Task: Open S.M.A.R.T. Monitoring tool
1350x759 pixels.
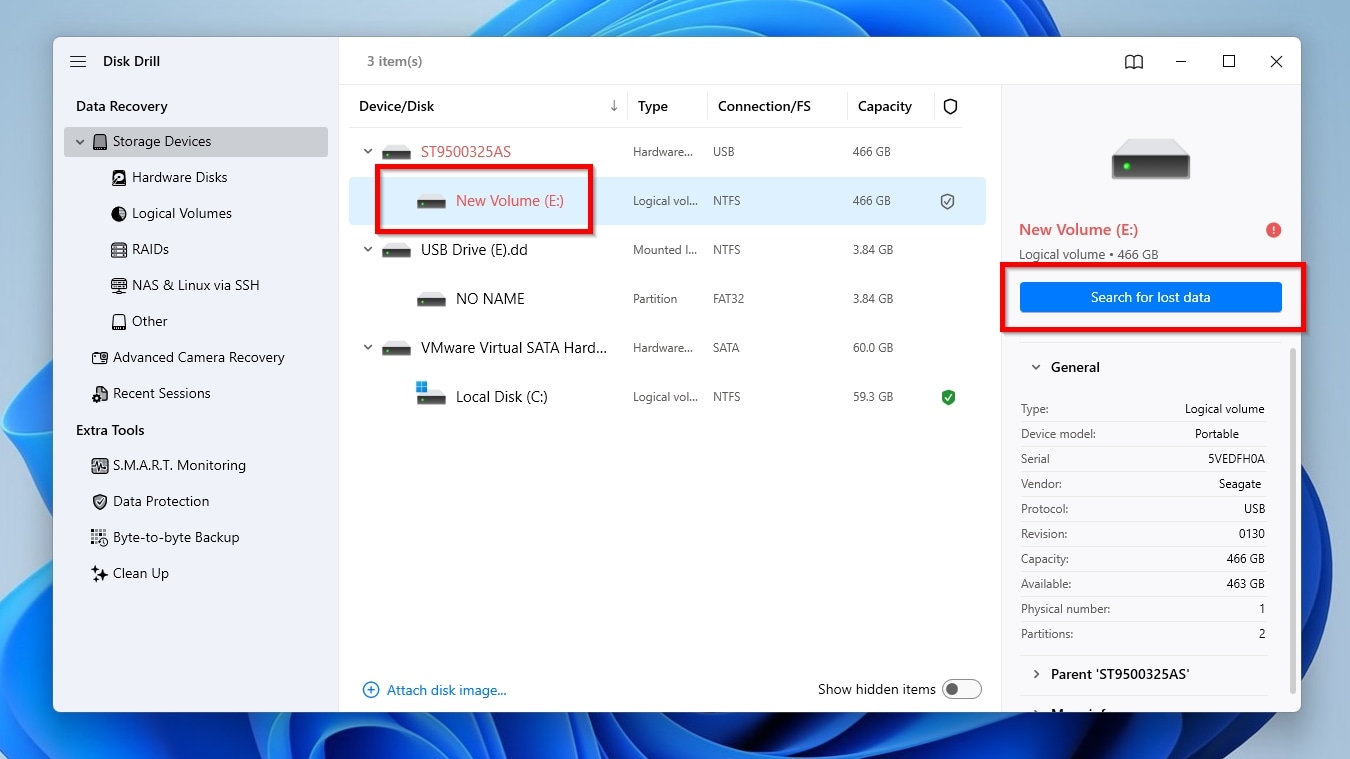Action: (x=180, y=465)
